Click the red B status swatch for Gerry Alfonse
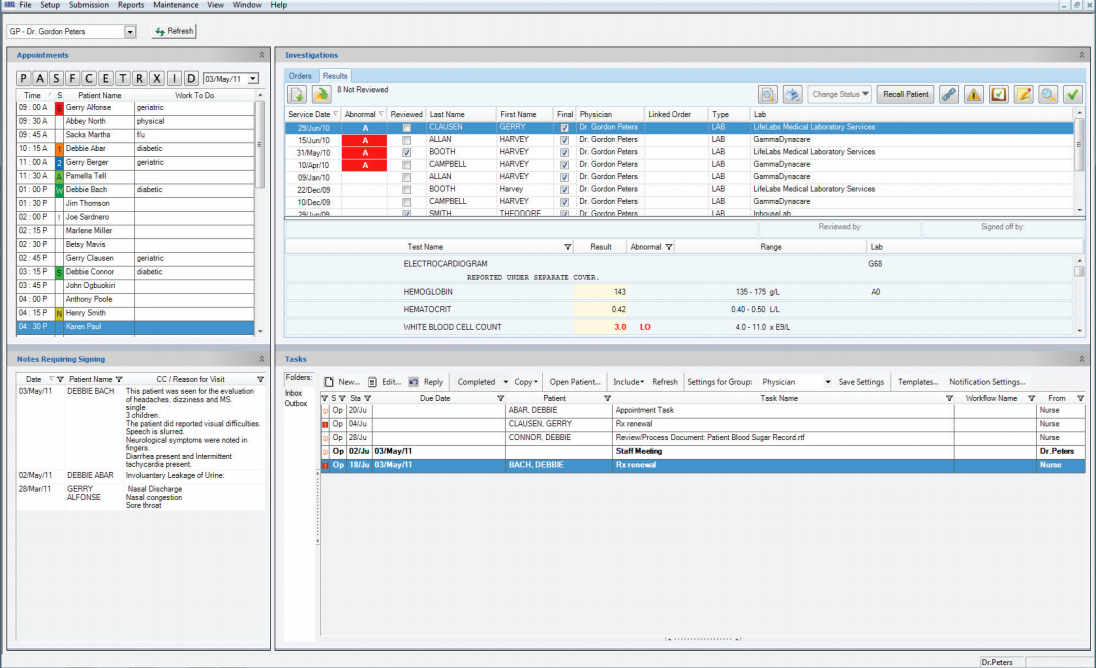This screenshot has width=1096, height=668. pyautogui.click(x=59, y=108)
